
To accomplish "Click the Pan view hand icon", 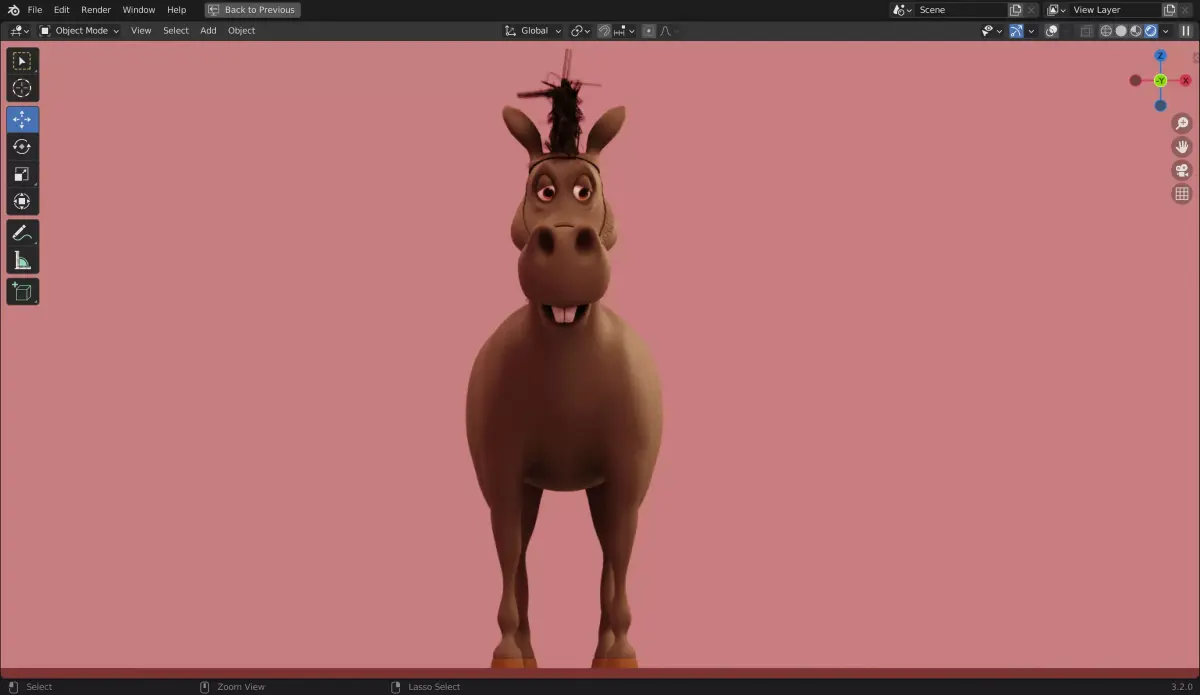I will tap(1182, 147).
